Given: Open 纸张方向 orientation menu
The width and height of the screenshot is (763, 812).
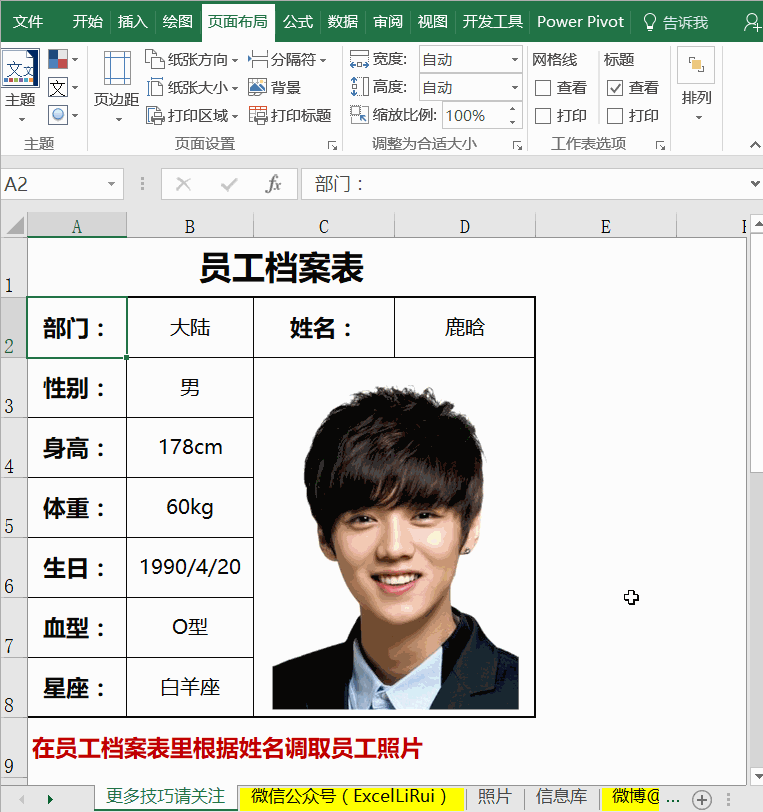Looking at the screenshot, I should [192, 60].
